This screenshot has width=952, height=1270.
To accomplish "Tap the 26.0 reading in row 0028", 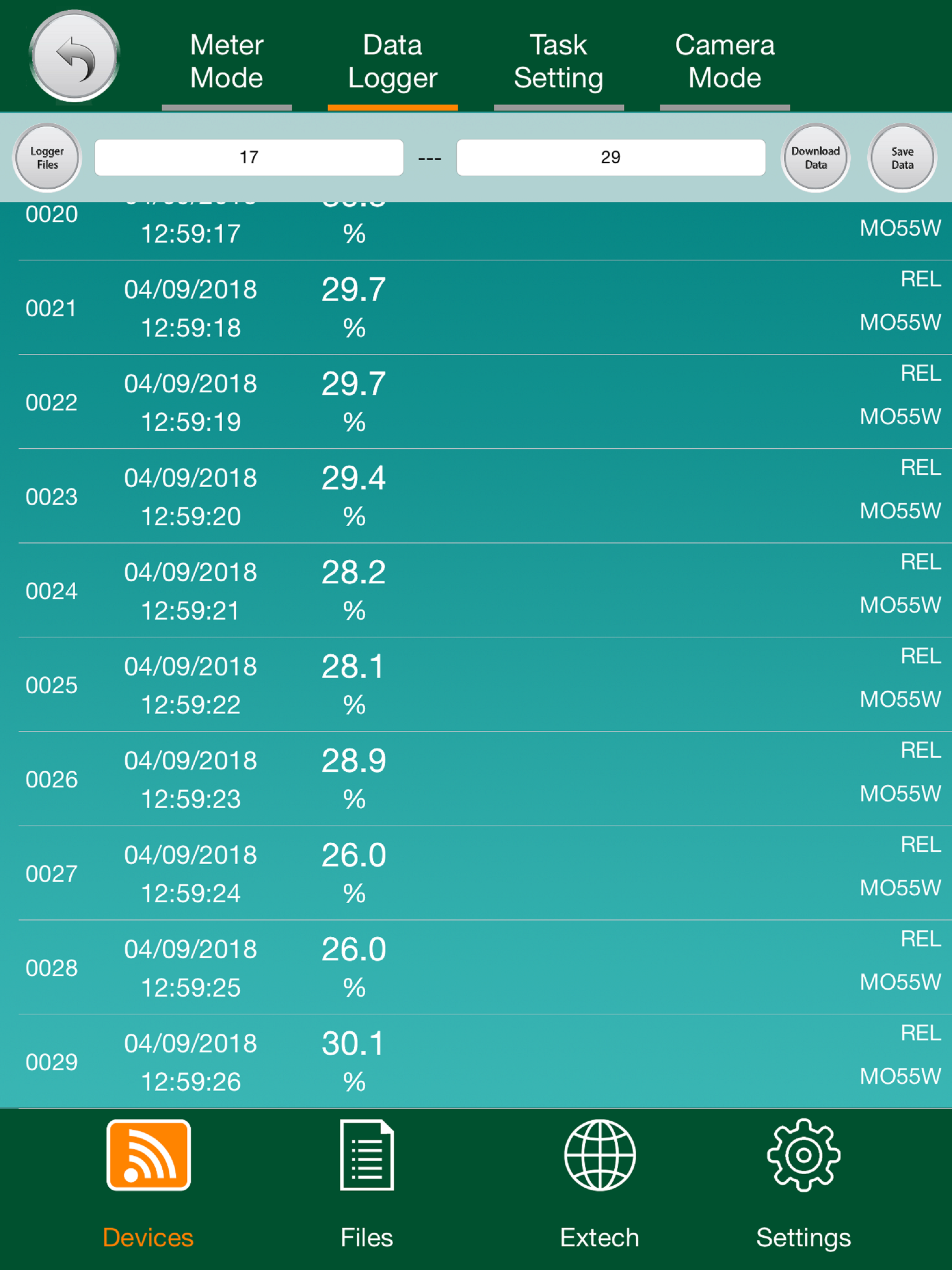I will pos(354,949).
